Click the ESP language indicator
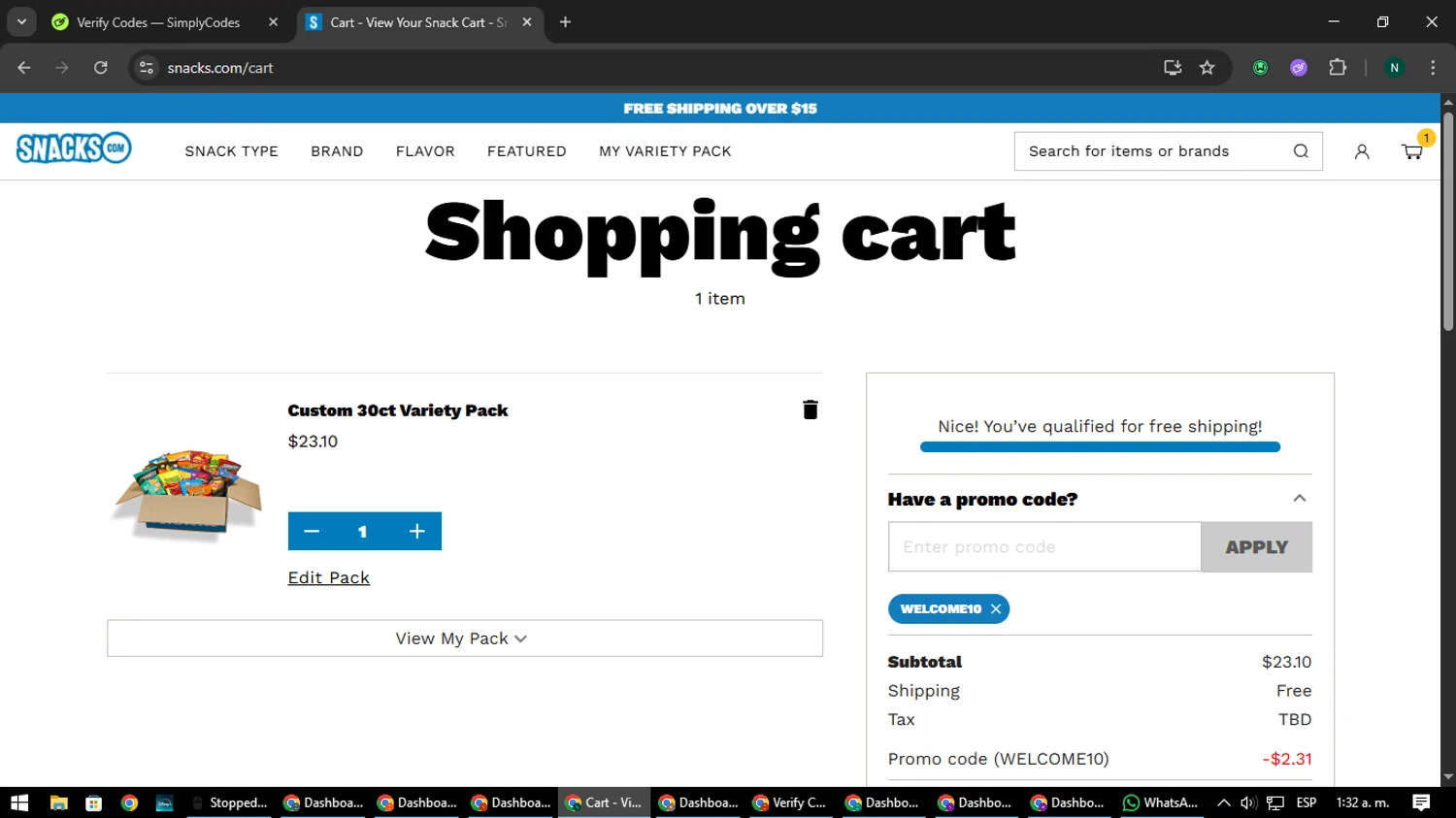Viewport: 1456px width, 818px height. coord(1307,802)
